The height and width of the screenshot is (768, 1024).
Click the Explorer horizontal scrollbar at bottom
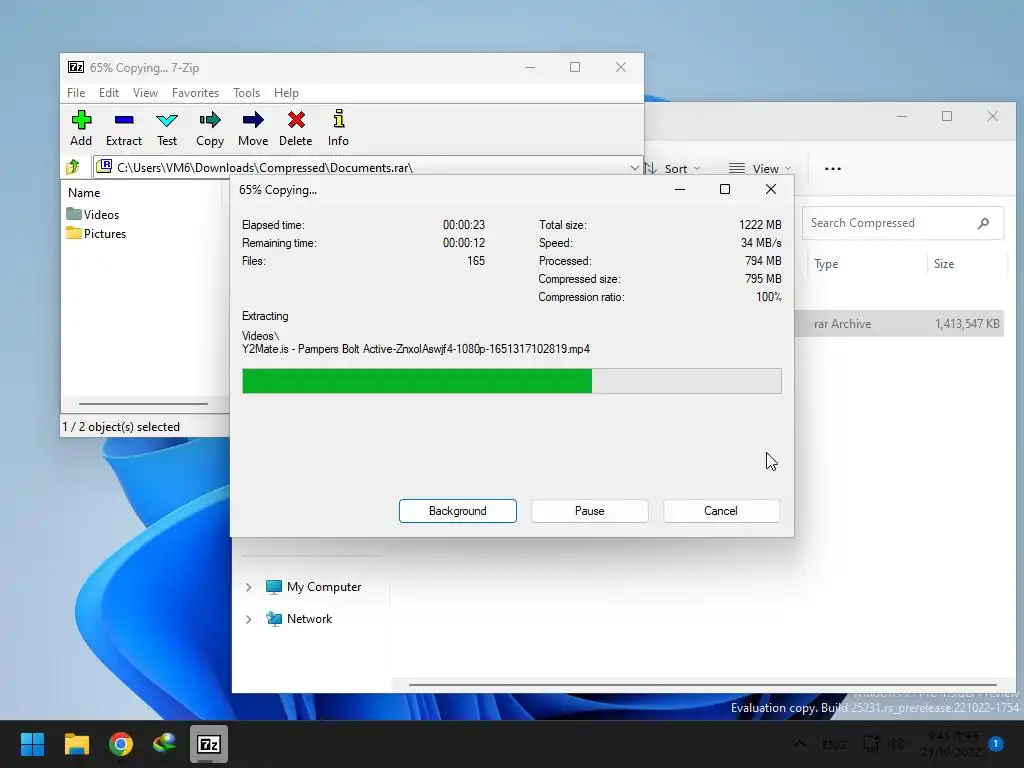[x=702, y=684]
